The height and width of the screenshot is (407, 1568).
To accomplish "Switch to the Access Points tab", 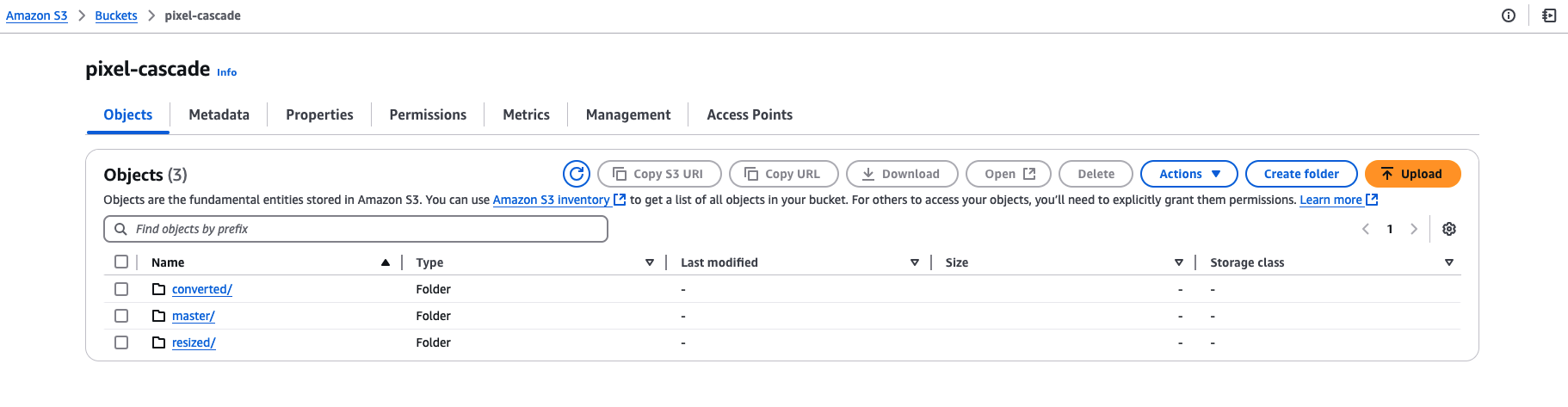I will (750, 114).
